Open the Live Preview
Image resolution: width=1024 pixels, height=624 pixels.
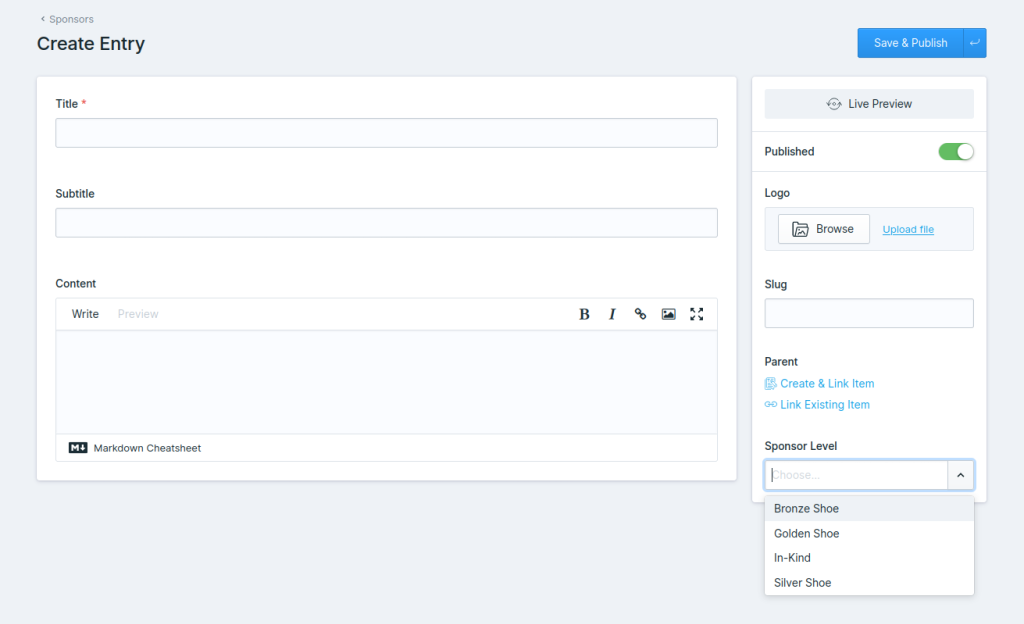(869, 104)
